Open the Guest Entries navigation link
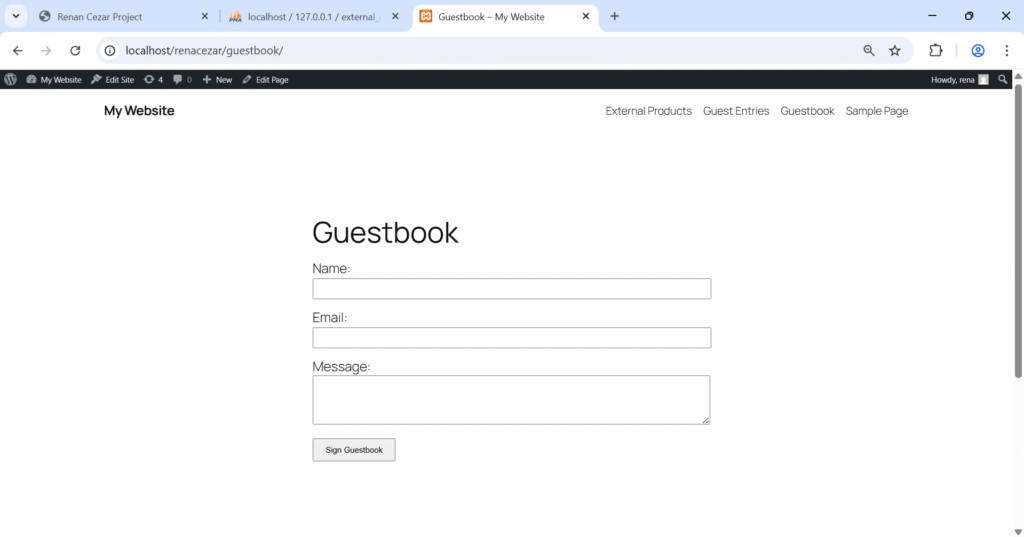 click(736, 111)
